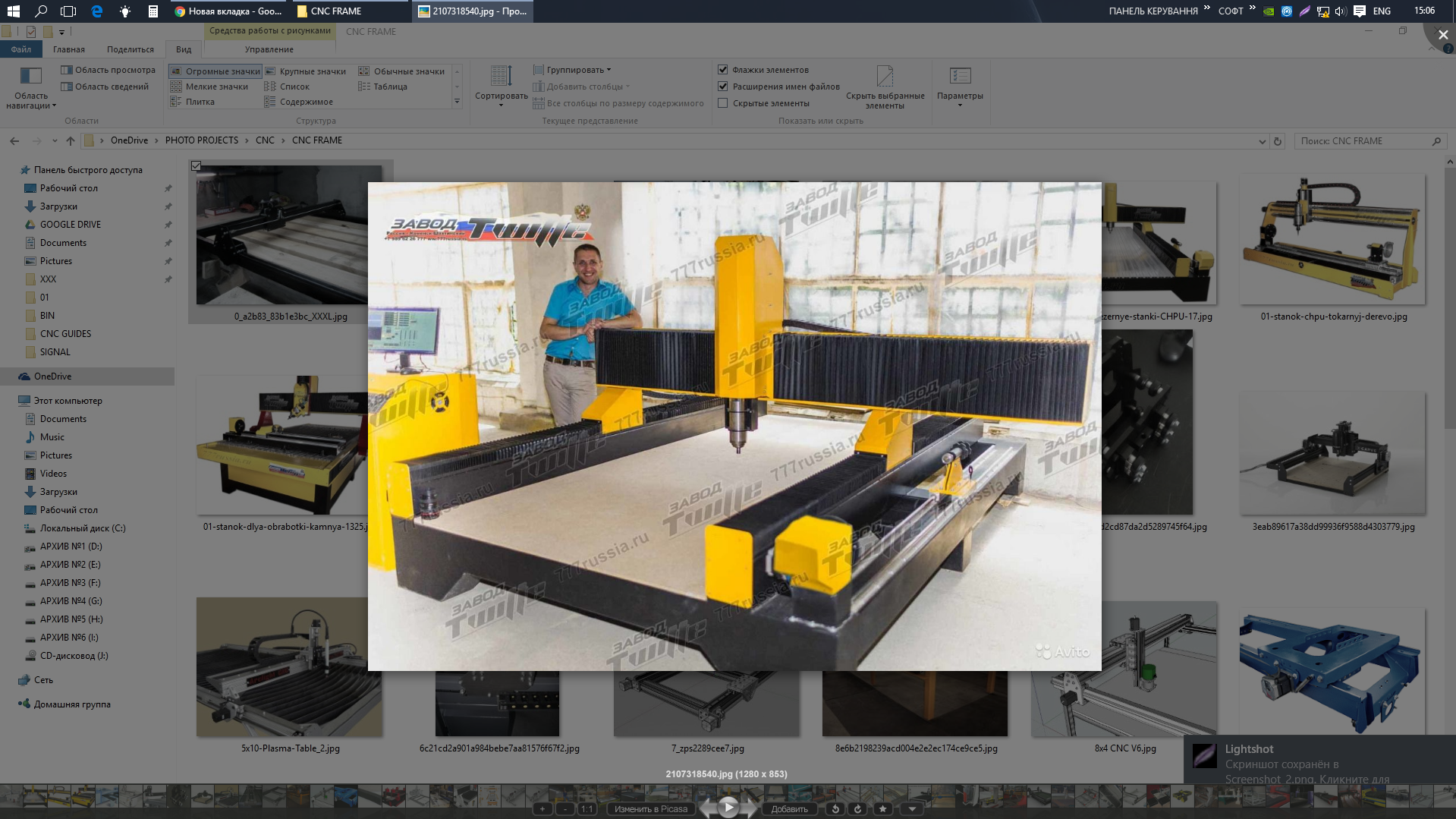Open volume control in system tray
The image size is (1456, 819).
click(x=1340, y=11)
